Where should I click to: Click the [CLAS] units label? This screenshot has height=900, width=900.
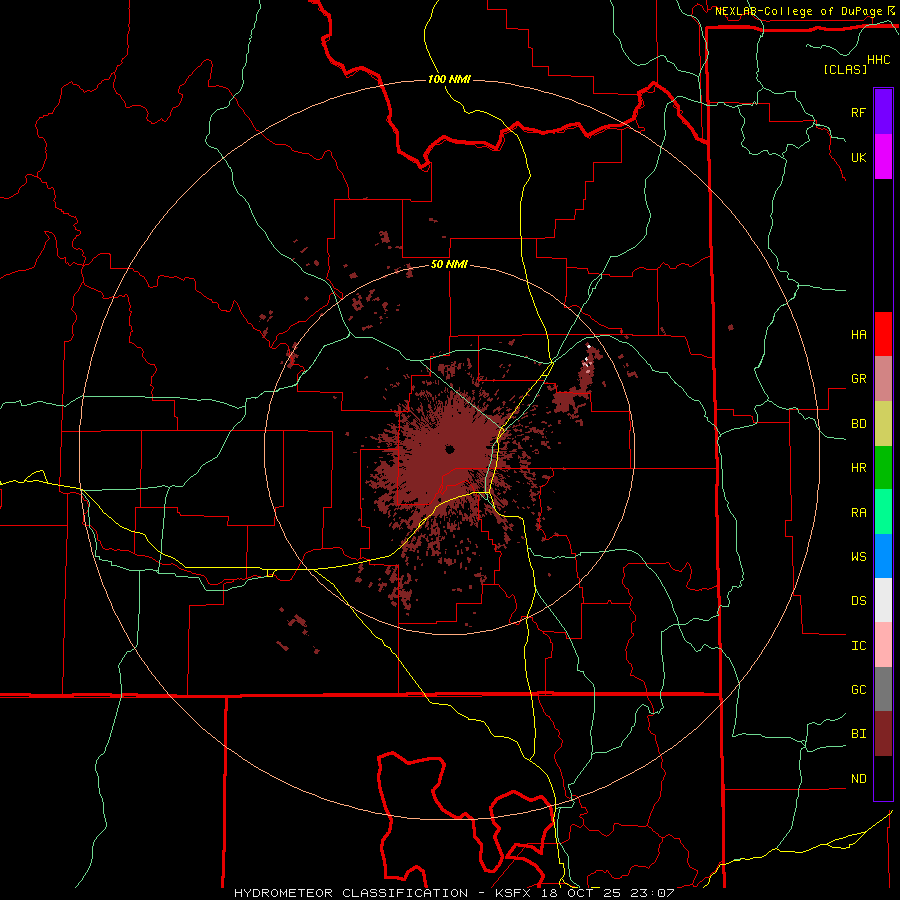(x=845, y=69)
